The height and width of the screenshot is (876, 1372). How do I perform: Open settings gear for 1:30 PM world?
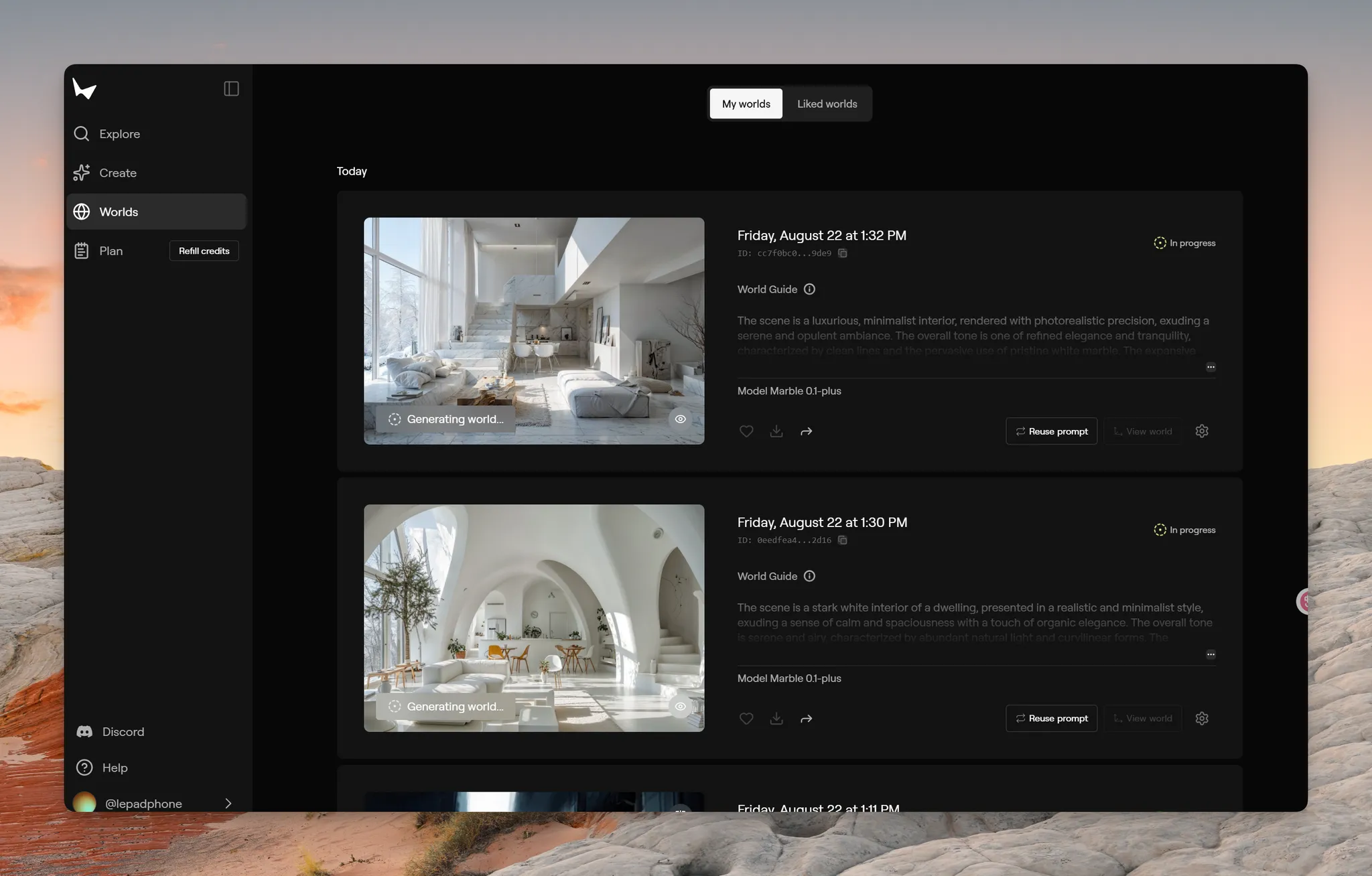[1202, 719]
